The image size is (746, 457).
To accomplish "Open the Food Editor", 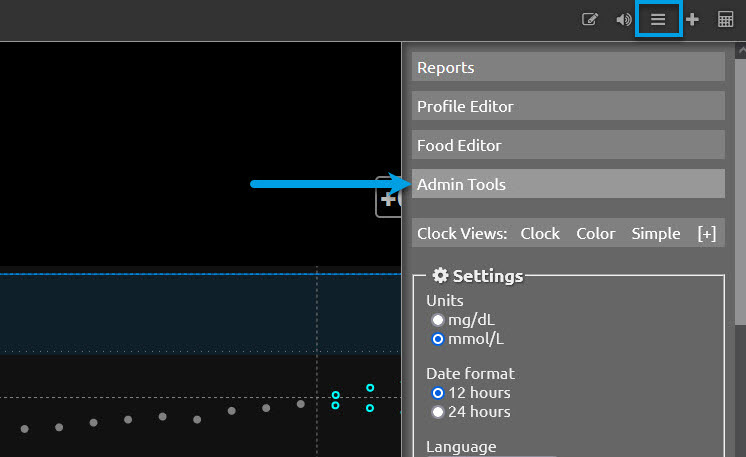I will point(568,145).
